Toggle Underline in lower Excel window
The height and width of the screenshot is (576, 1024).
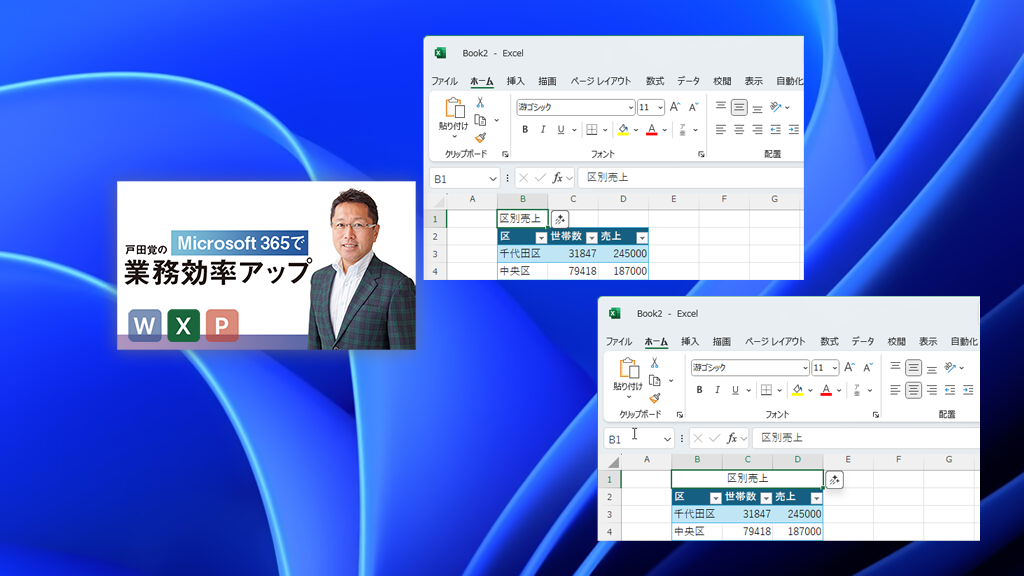click(735, 390)
